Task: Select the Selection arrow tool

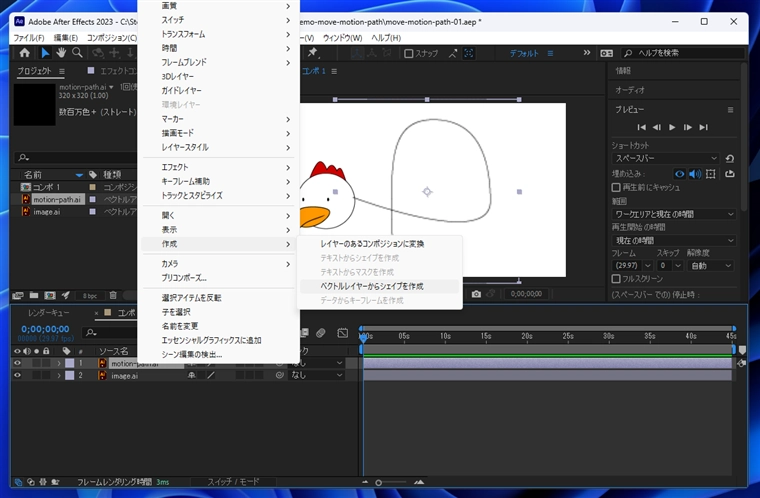Action: pos(45,53)
